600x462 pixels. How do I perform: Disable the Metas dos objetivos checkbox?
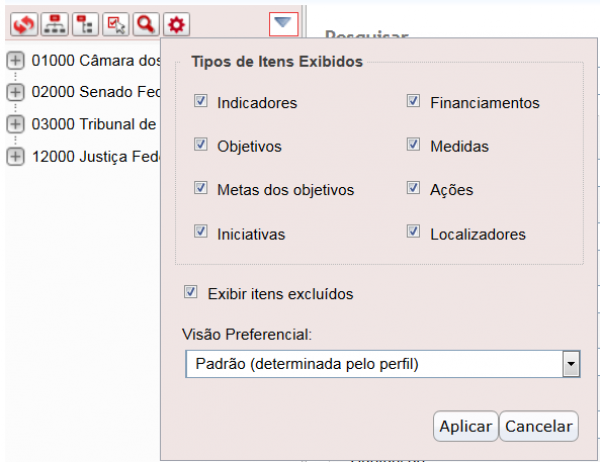[x=201, y=189]
